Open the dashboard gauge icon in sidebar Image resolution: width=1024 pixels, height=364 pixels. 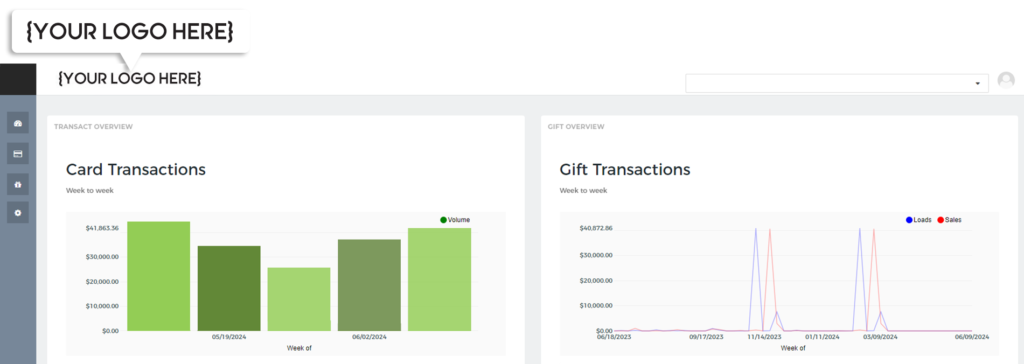click(x=18, y=123)
